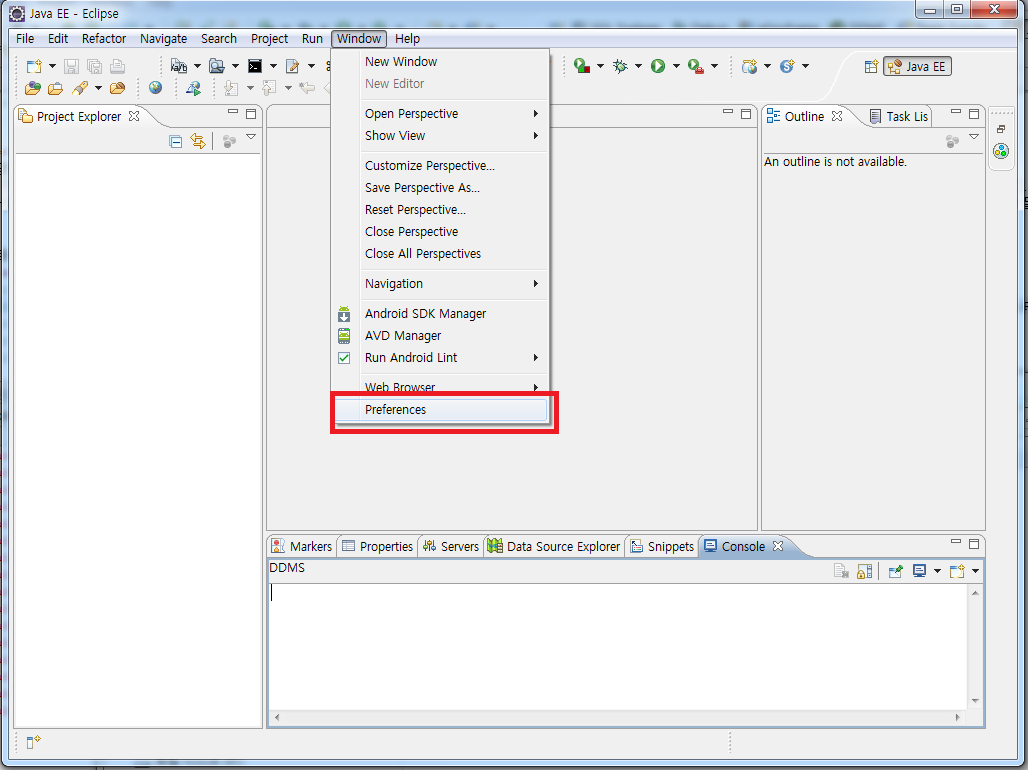Open the Run button dropdown arrow
This screenshot has width=1028, height=770.
[x=676, y=67]
